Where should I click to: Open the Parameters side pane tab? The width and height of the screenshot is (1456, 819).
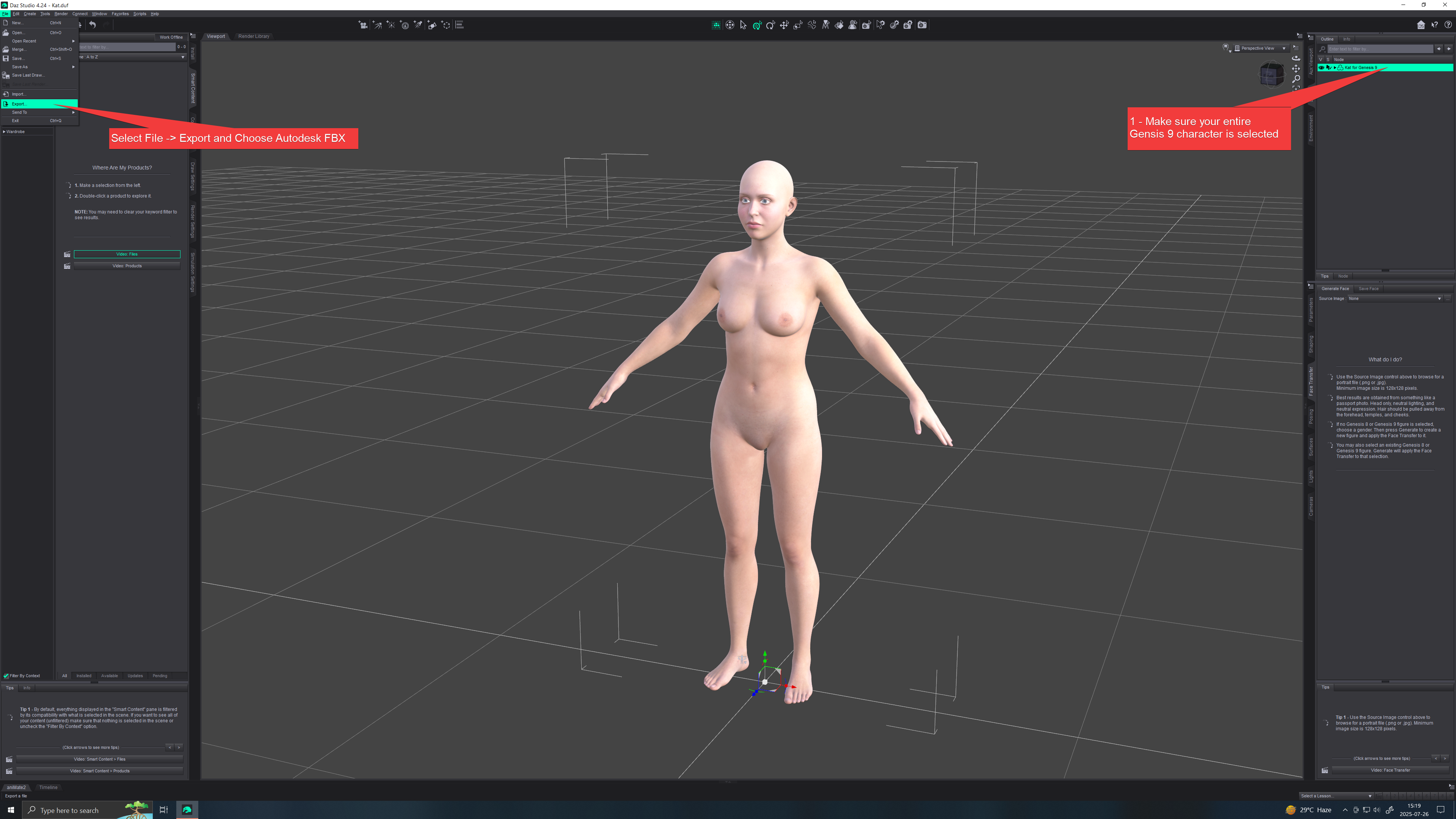tap(1311, 310)
